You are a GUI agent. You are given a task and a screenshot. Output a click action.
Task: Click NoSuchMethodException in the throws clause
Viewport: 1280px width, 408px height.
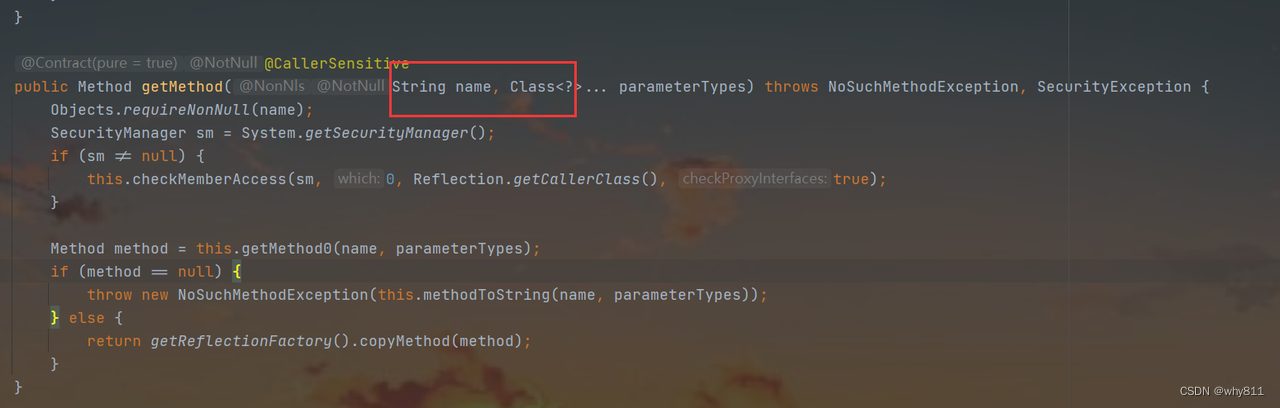923,87
